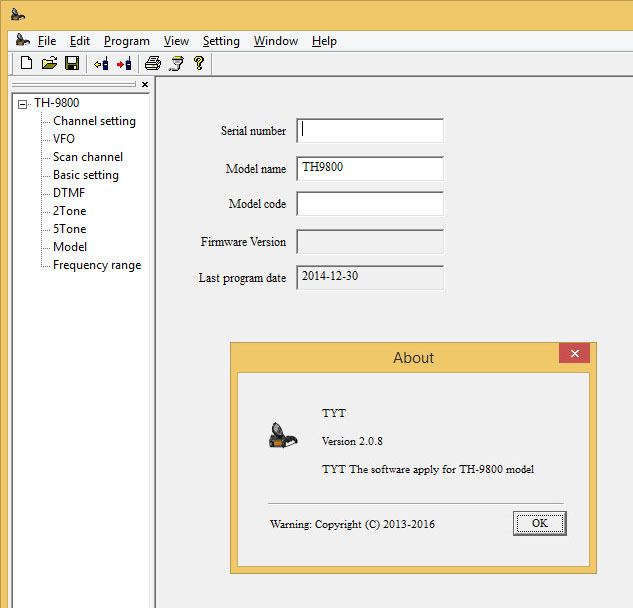Screen dimensions: 633x608
Task: Click the Serial number input field
Action: (x=370, y=130)
